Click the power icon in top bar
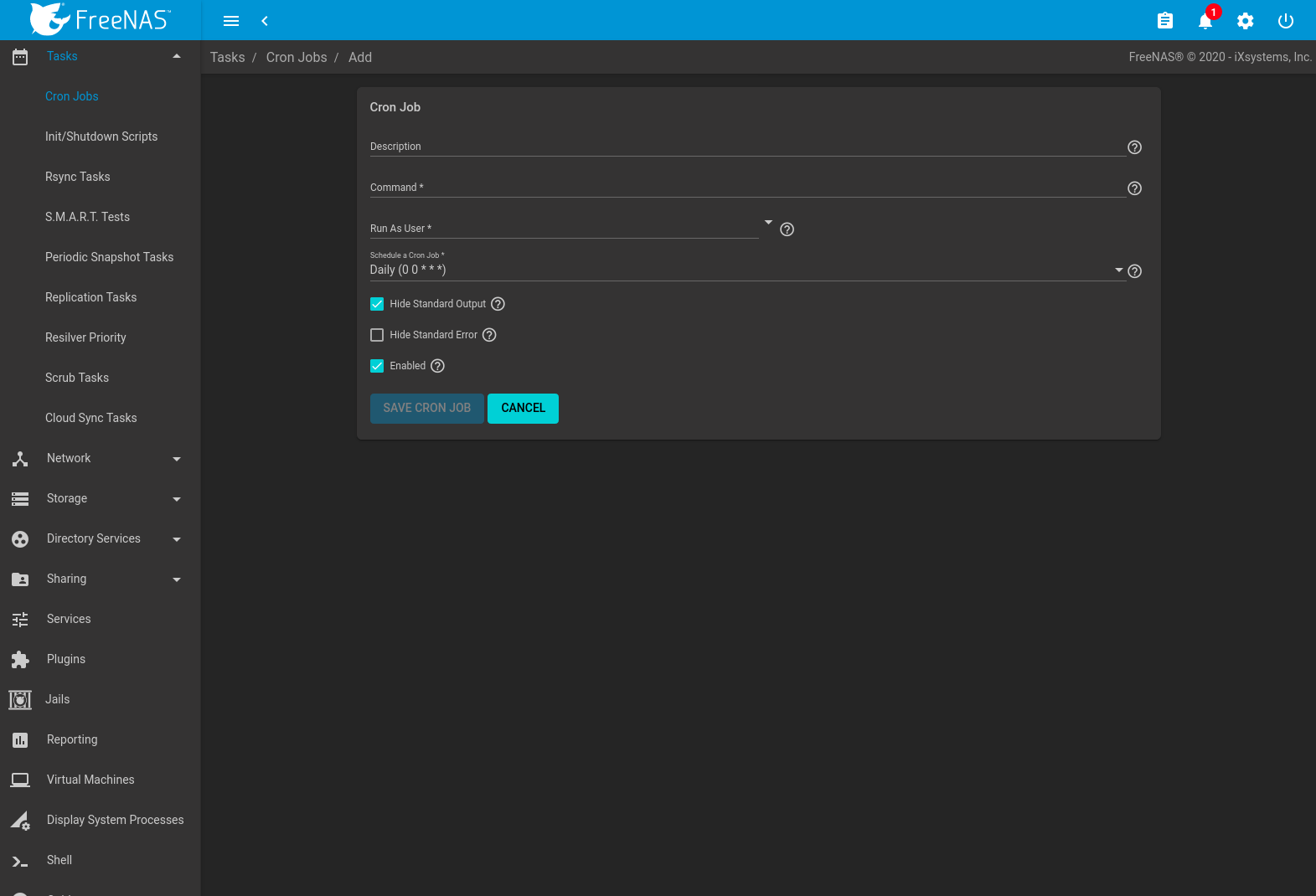 (x=1285, y=21)
